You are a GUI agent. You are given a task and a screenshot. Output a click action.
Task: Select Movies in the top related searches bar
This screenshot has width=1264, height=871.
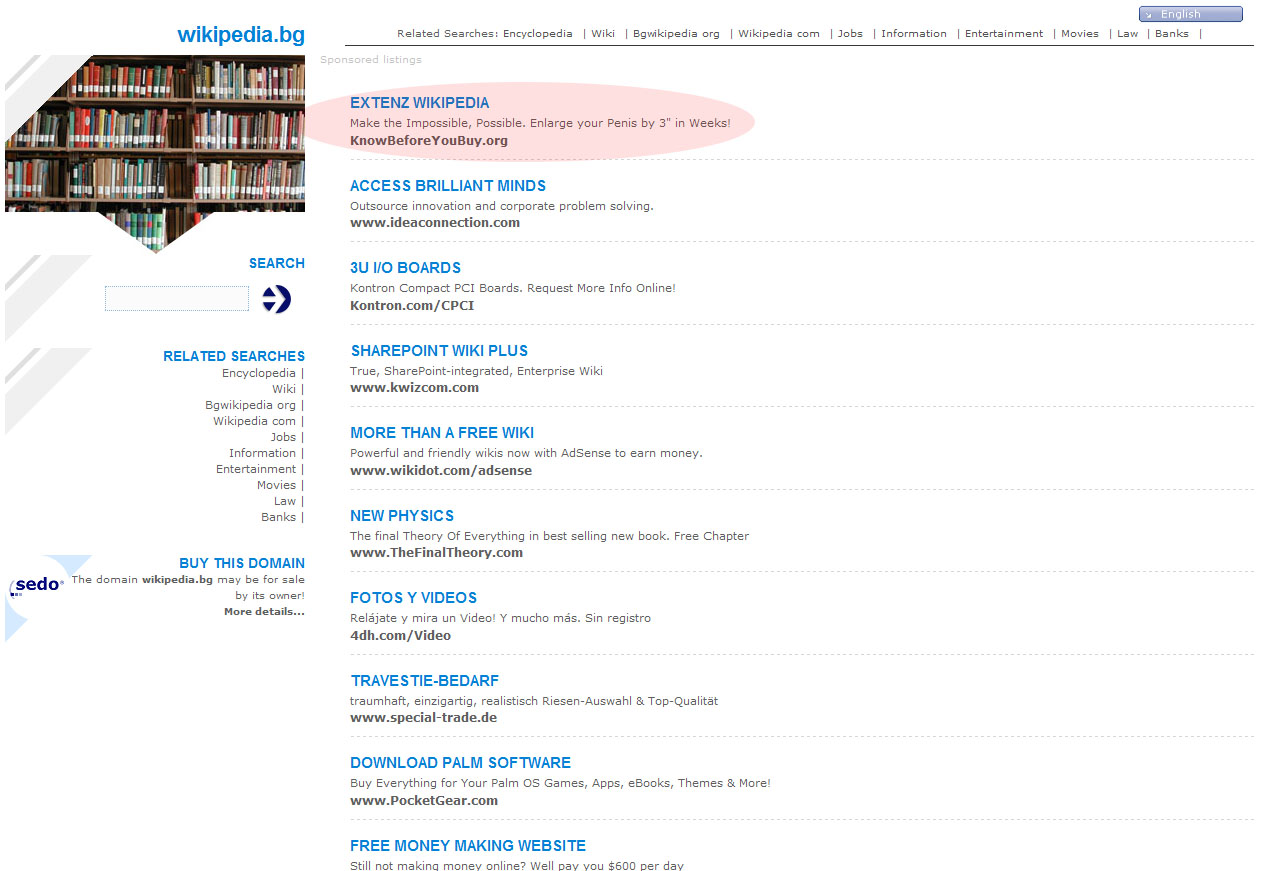pos(1079,34)
